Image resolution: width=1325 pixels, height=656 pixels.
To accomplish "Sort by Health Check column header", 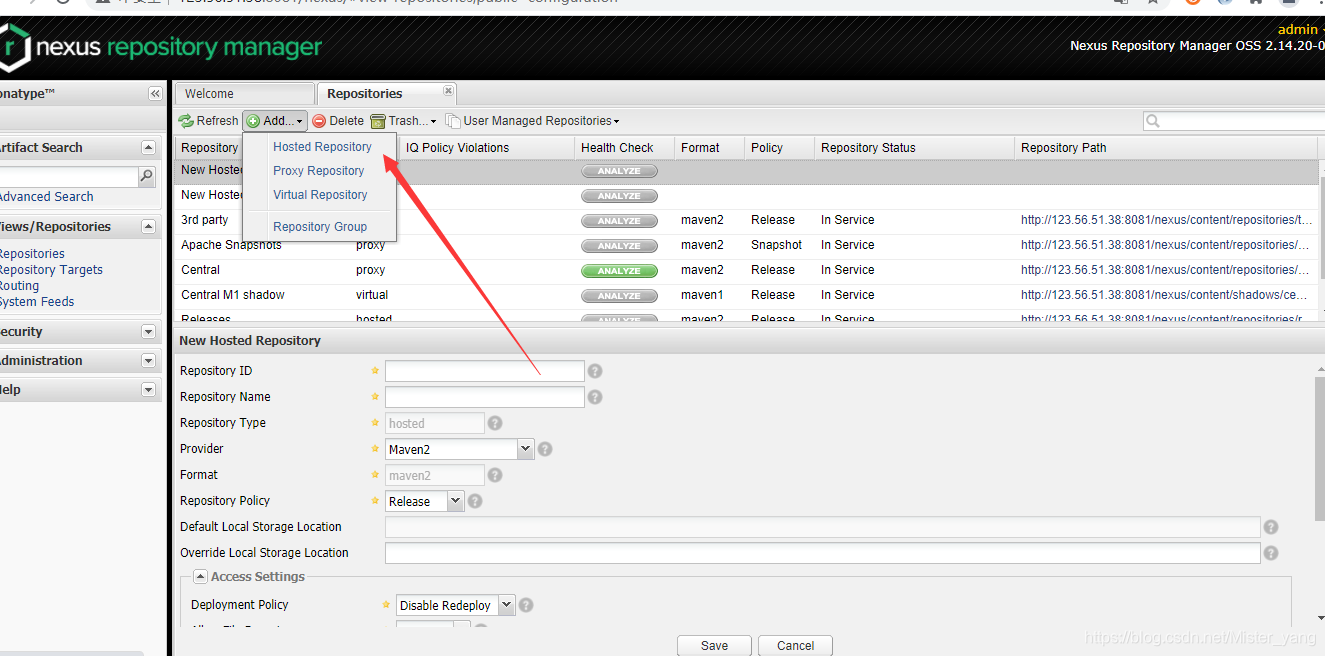I will [x=624, y=148].
